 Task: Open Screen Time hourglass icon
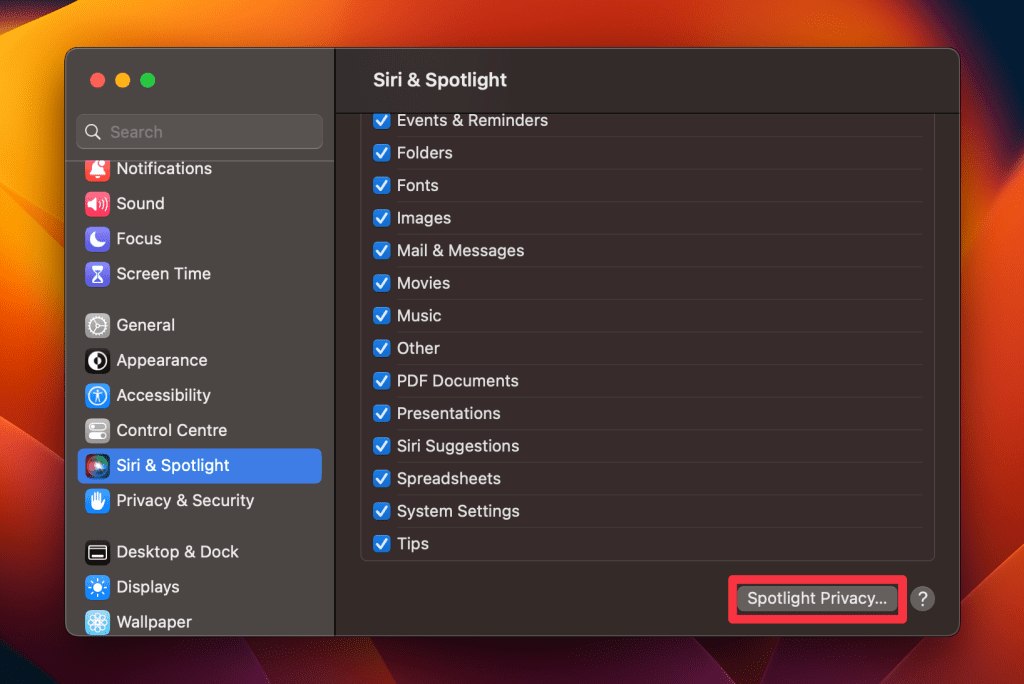coord(97,274)
